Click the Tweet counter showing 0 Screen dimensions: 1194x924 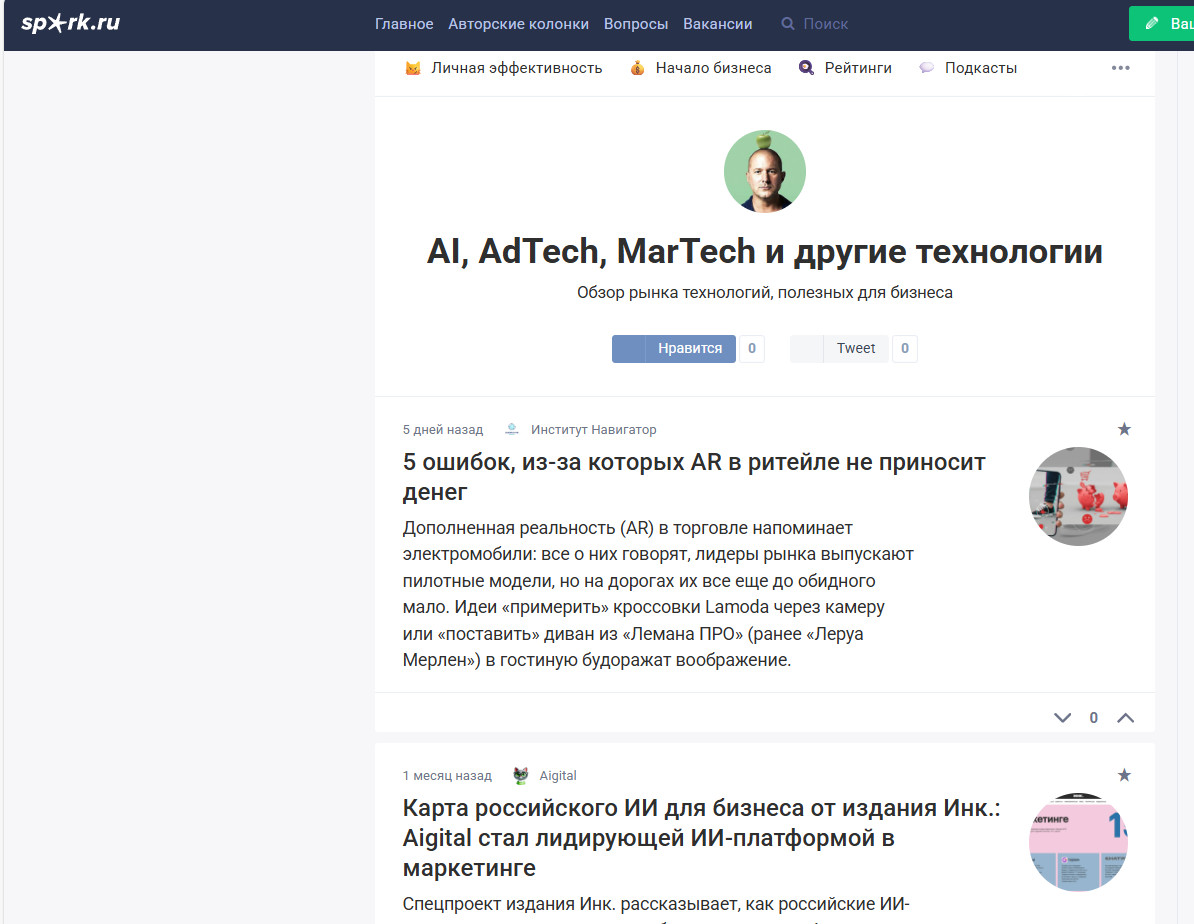(x=905, y=348)
